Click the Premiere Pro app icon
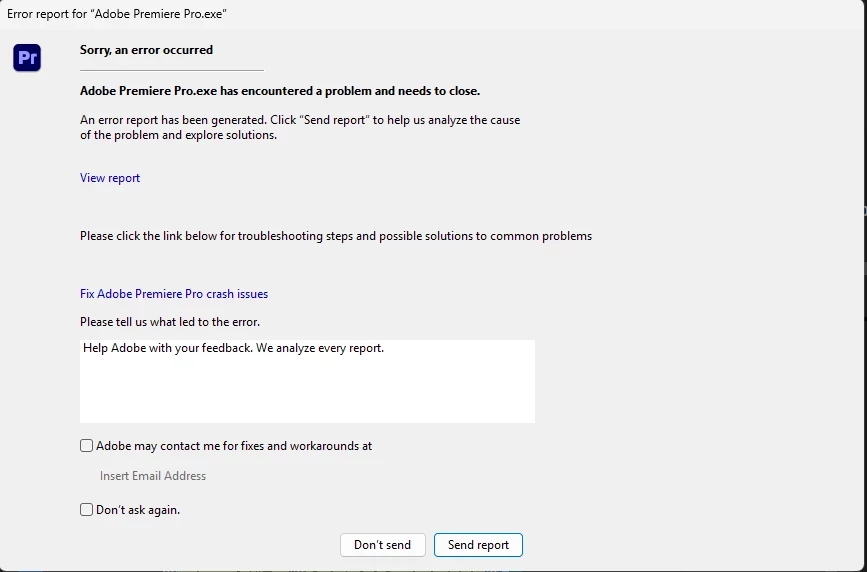This screenshot has height=572, width=867. (x=27, y=58)
